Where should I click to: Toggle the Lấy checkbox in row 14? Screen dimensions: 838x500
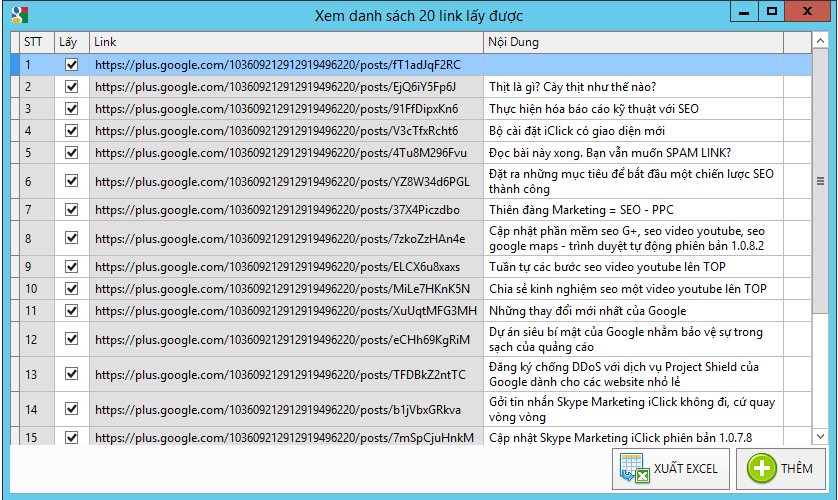(x=71, y=409)
